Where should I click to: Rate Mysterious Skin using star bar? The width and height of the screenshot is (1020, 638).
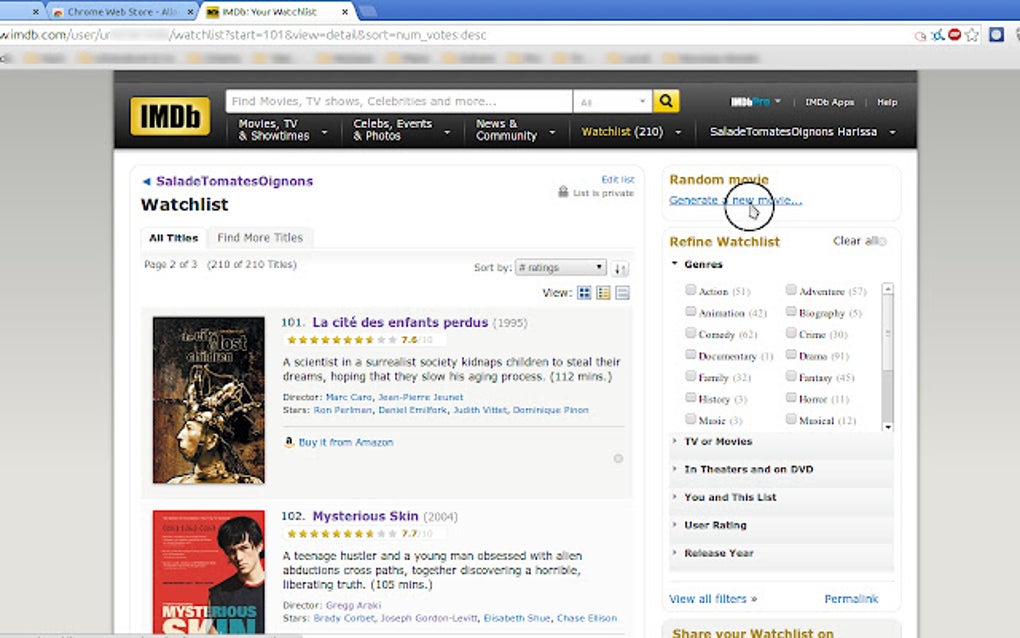point(342,533)
